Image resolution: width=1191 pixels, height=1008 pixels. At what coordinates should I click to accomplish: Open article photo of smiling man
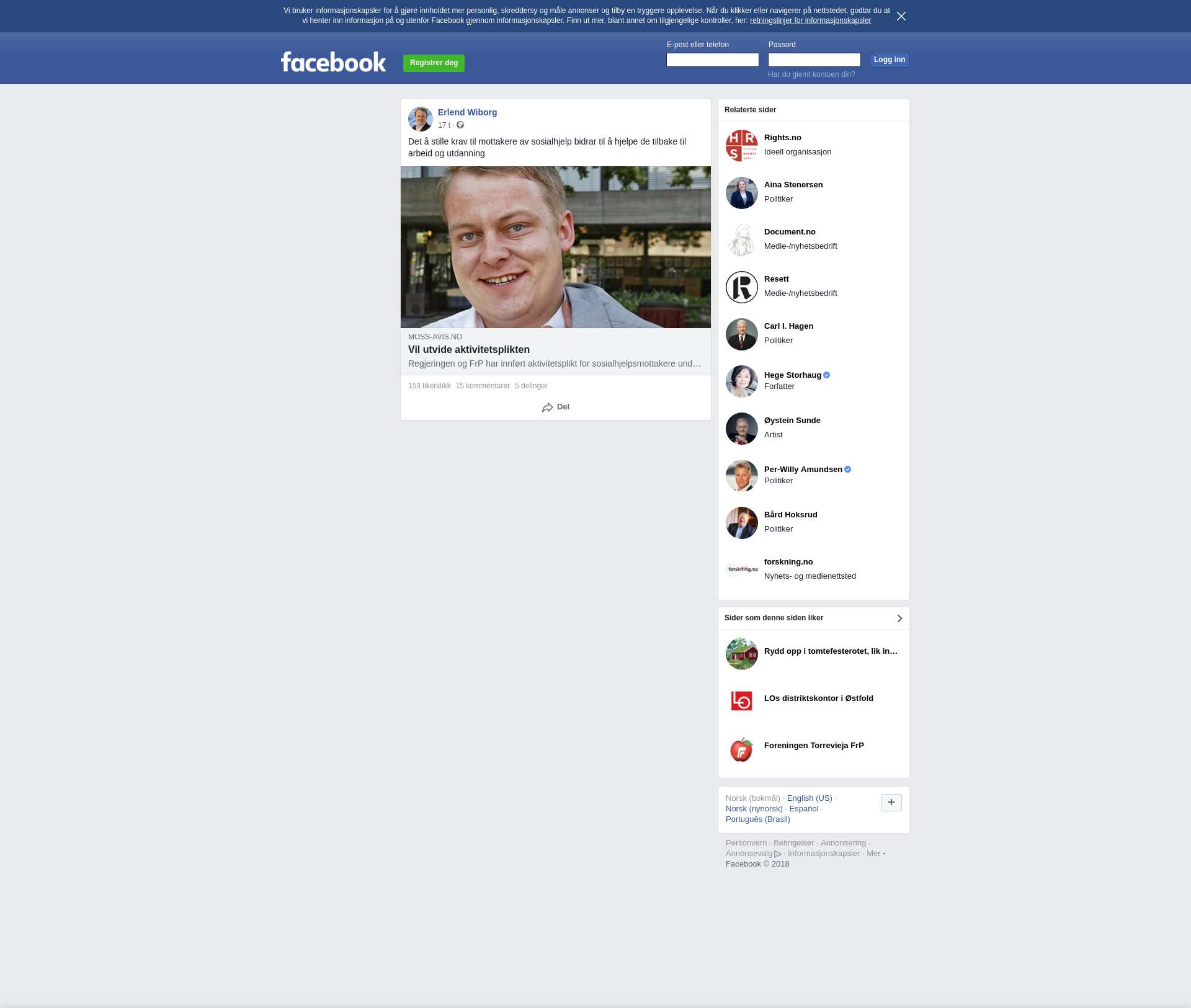556,247
